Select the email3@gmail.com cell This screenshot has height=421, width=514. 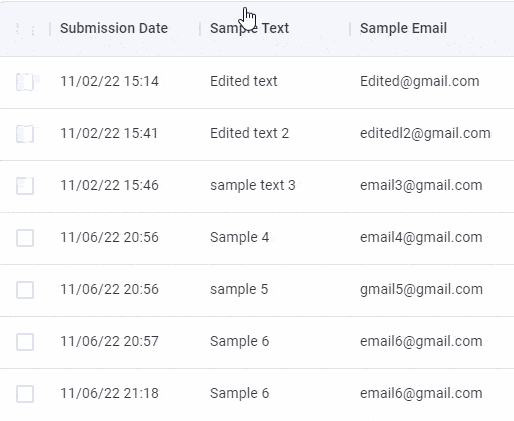421,185
